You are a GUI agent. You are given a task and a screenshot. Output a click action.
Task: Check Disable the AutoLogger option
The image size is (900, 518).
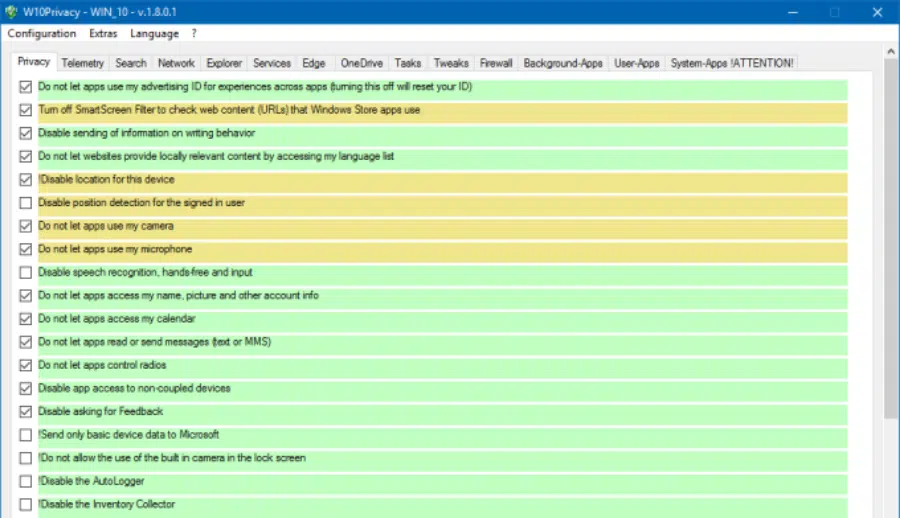25,481
